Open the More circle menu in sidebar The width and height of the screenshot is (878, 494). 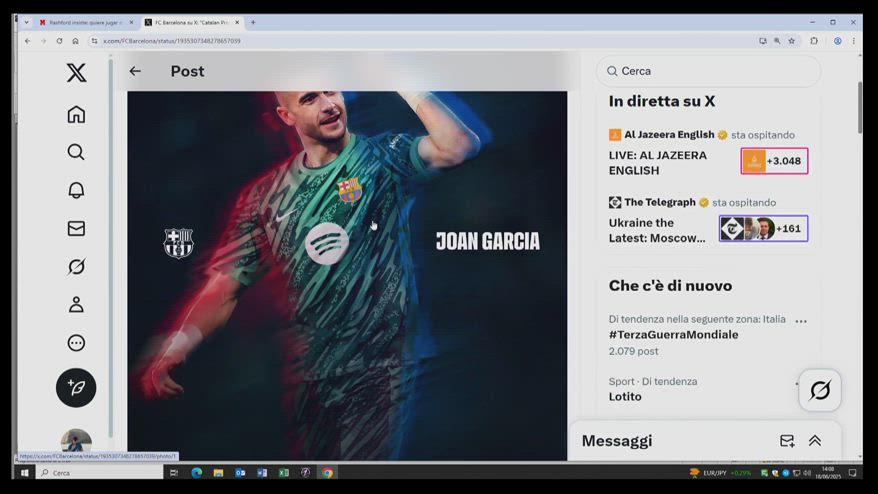pos(76,343)
